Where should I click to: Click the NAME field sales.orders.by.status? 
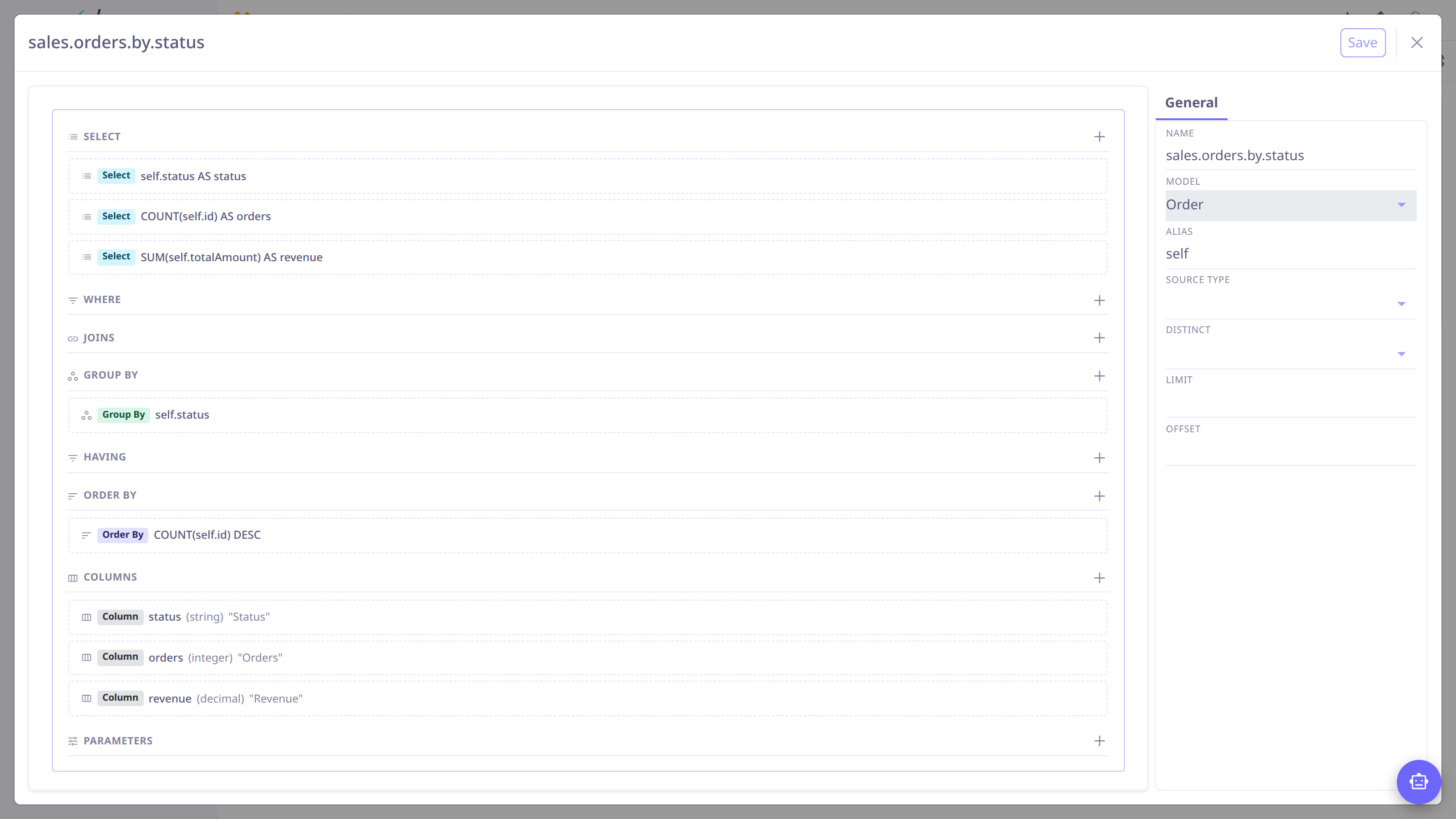(1290, 156)
